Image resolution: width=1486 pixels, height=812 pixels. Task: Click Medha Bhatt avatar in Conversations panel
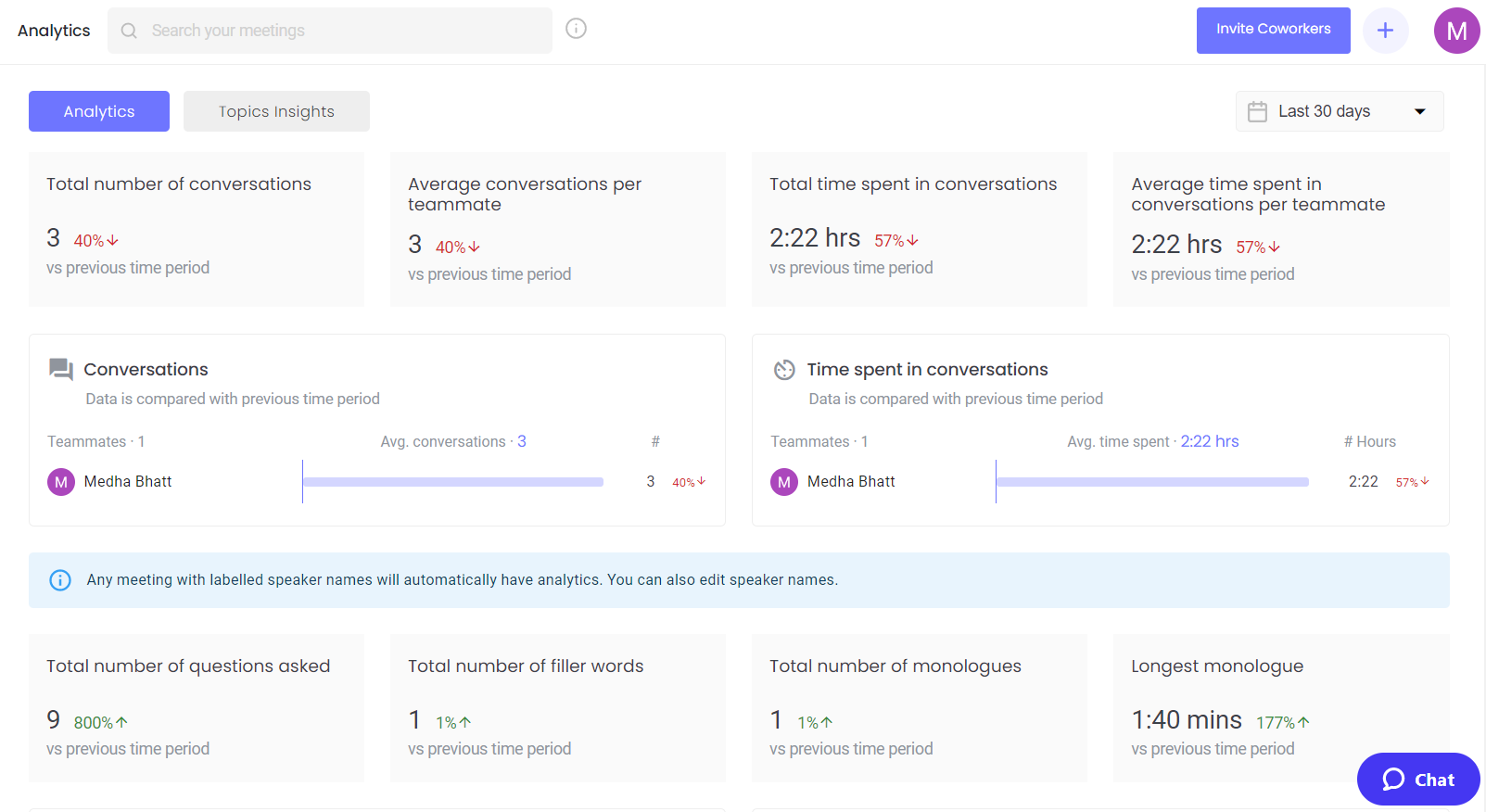[x=61, y=482]
